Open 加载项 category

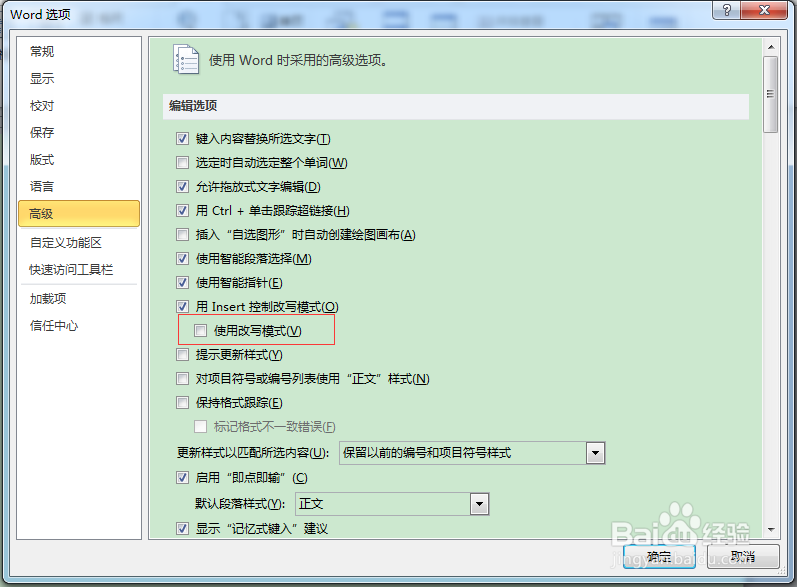79,299
